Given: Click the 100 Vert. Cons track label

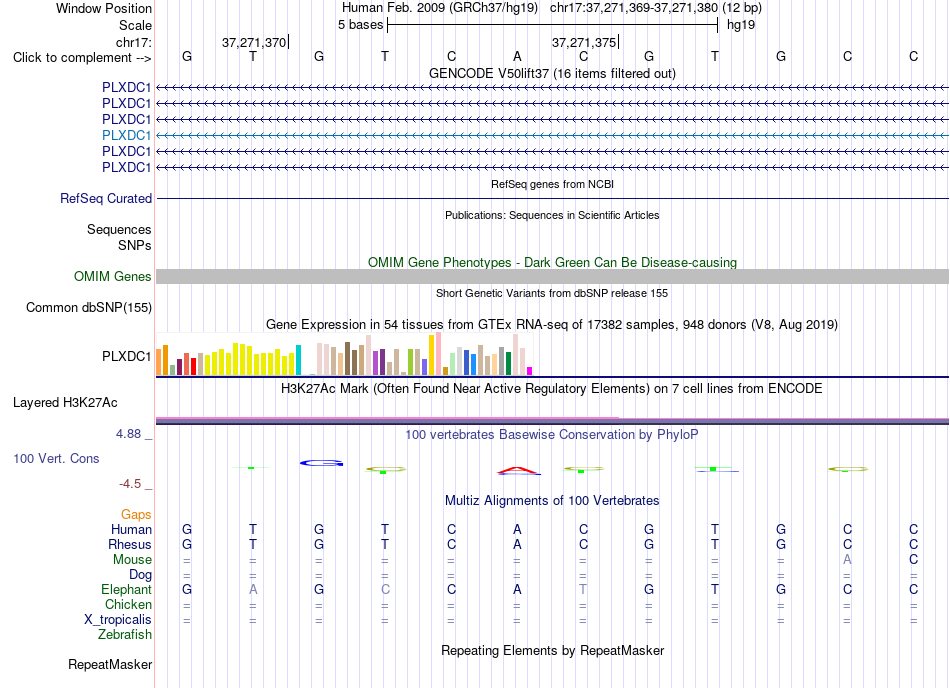Looking at the screenshot, I should pos(56,458).
